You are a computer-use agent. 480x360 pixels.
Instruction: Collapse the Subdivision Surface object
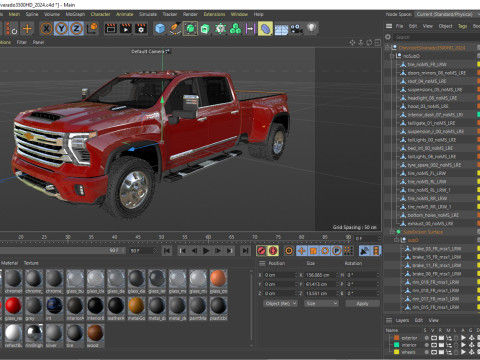click(392, 232)
